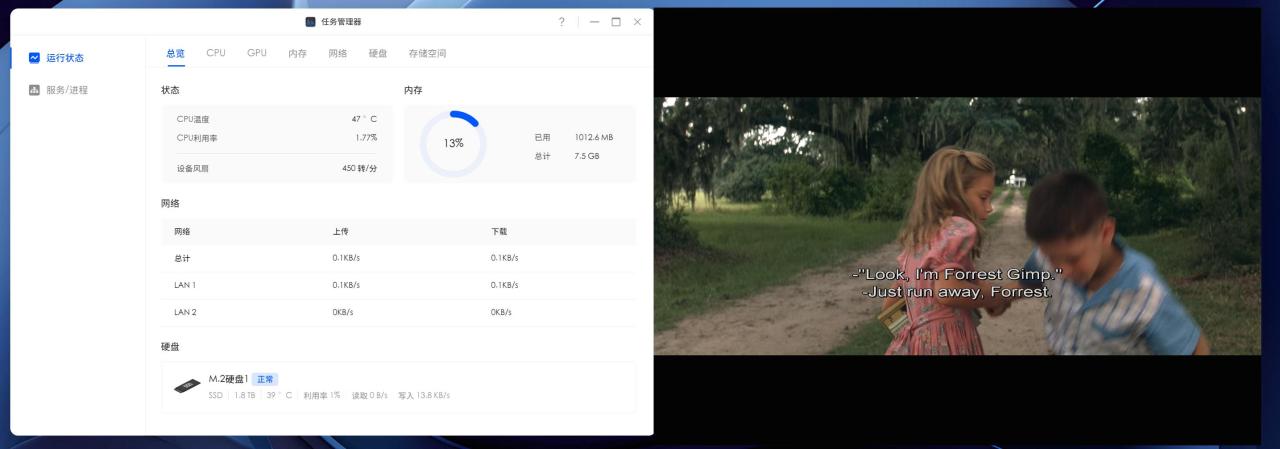Switch to the 硬盘 tab
Image resolution: width=1280 pixels, height=449 pixels.
point(378,53)
